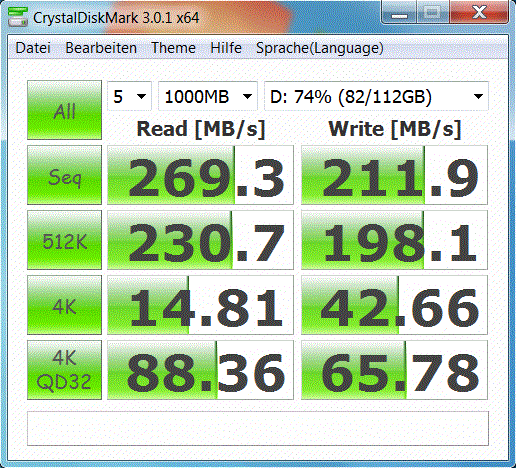Start the 4K QD32 benchmark

coord(64,370)
